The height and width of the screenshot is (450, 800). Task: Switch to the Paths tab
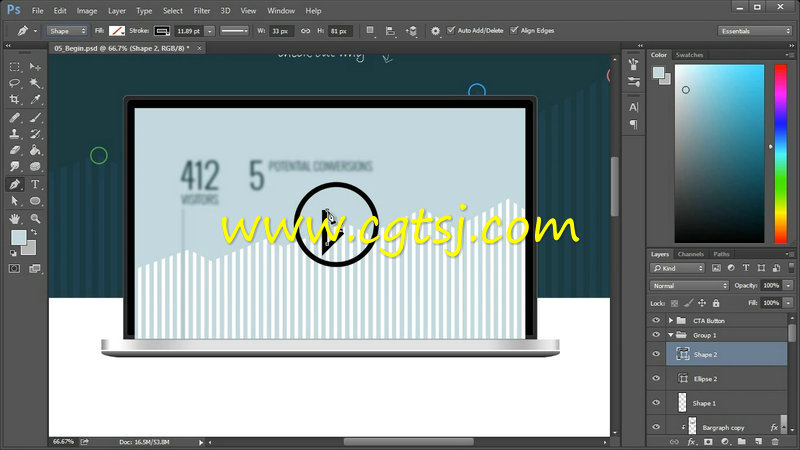[721, 254]
